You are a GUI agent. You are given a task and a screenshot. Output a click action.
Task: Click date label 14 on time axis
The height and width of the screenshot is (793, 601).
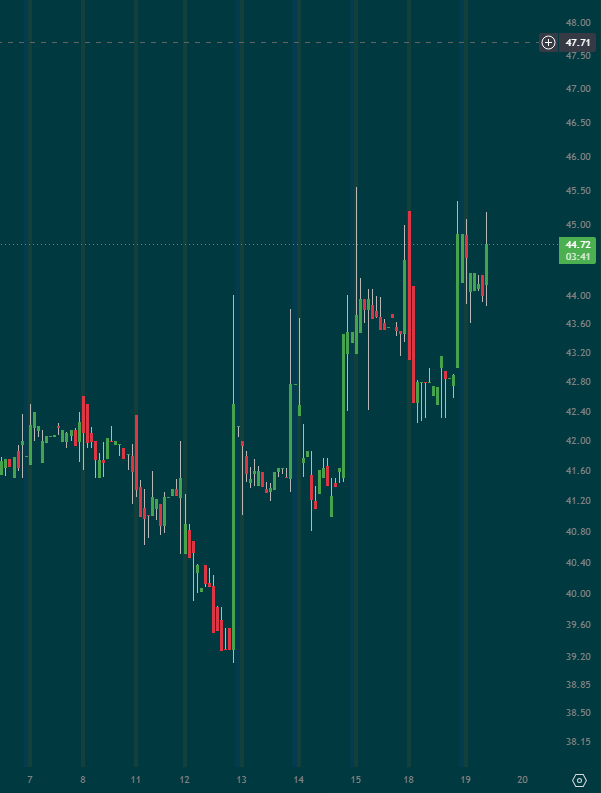298,780
